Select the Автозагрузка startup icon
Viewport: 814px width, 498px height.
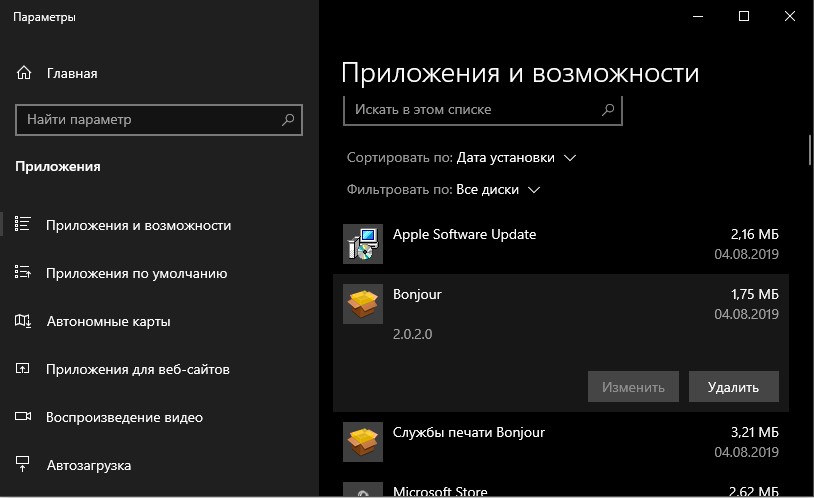22,464
